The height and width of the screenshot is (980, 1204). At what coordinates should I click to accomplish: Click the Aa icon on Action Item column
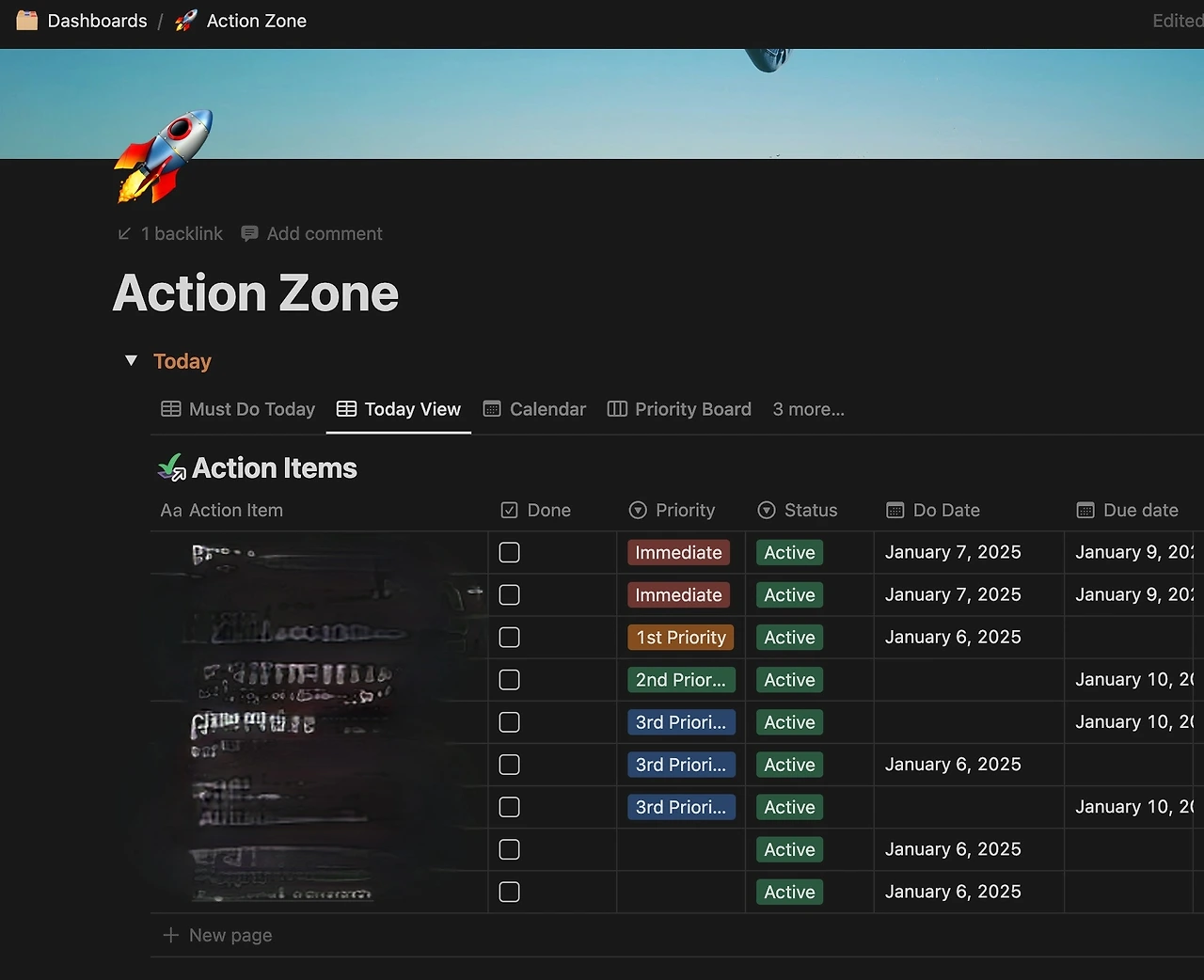(x=170, y=511)
